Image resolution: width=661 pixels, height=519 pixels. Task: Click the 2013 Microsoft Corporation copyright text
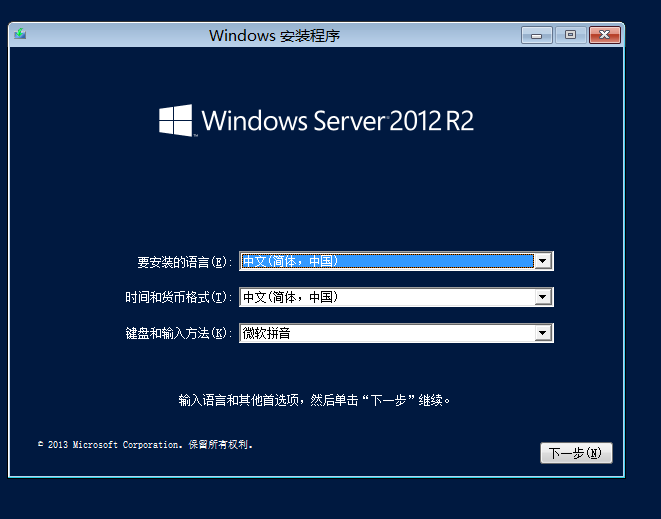pos(145,445)
